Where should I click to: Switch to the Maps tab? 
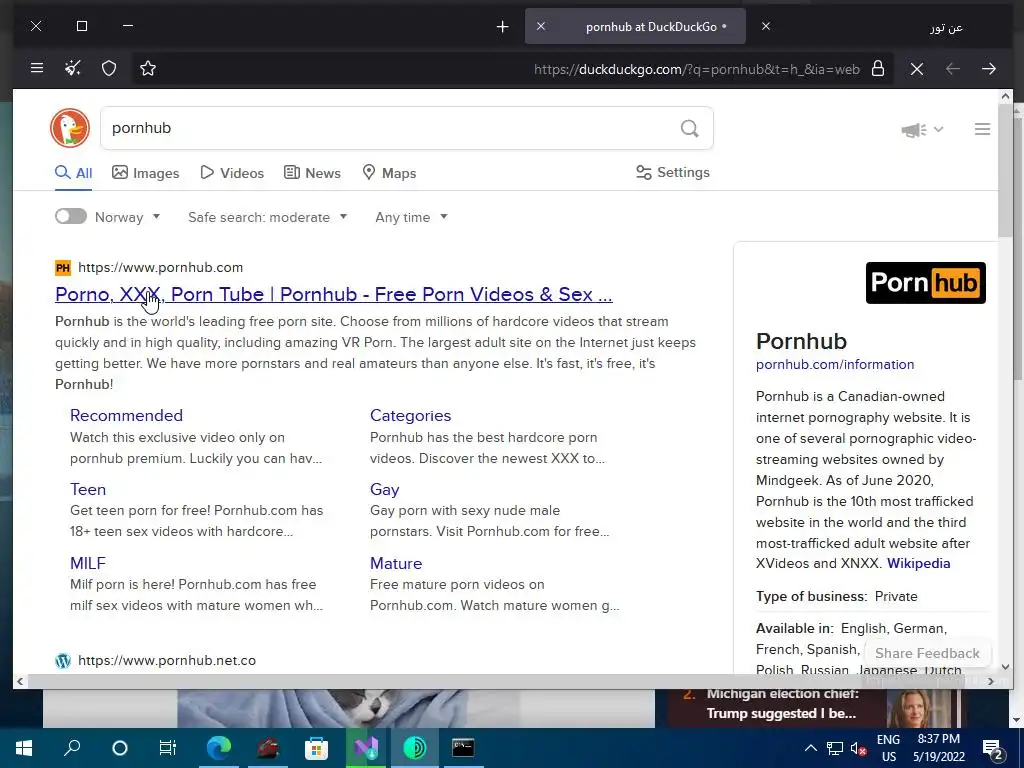pyautogui.click(x=389, y=173)
